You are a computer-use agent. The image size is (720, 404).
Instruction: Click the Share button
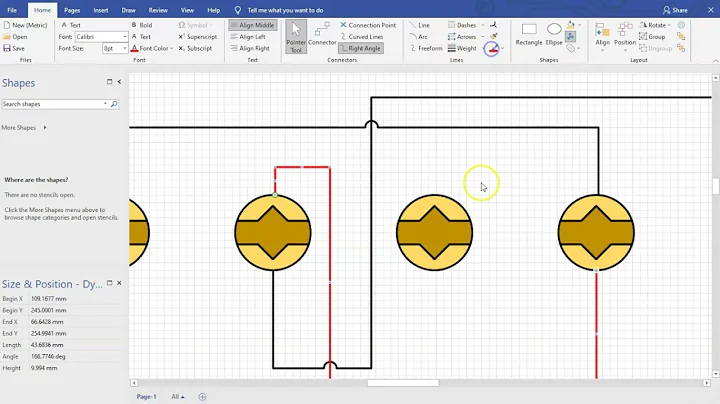675,10
